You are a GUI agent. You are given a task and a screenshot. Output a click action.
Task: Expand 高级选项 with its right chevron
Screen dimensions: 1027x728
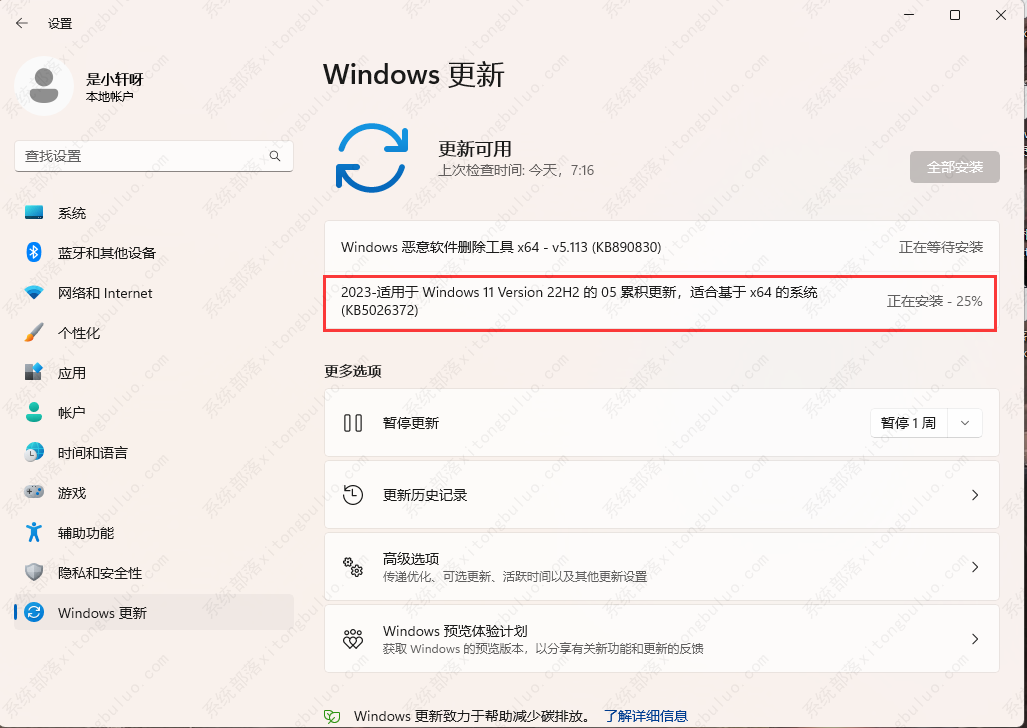point(975,567)
